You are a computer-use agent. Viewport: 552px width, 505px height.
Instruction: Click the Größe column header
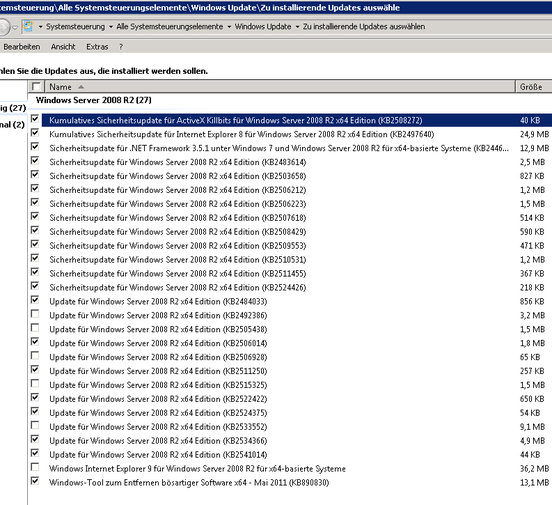(x=533, y=87)
